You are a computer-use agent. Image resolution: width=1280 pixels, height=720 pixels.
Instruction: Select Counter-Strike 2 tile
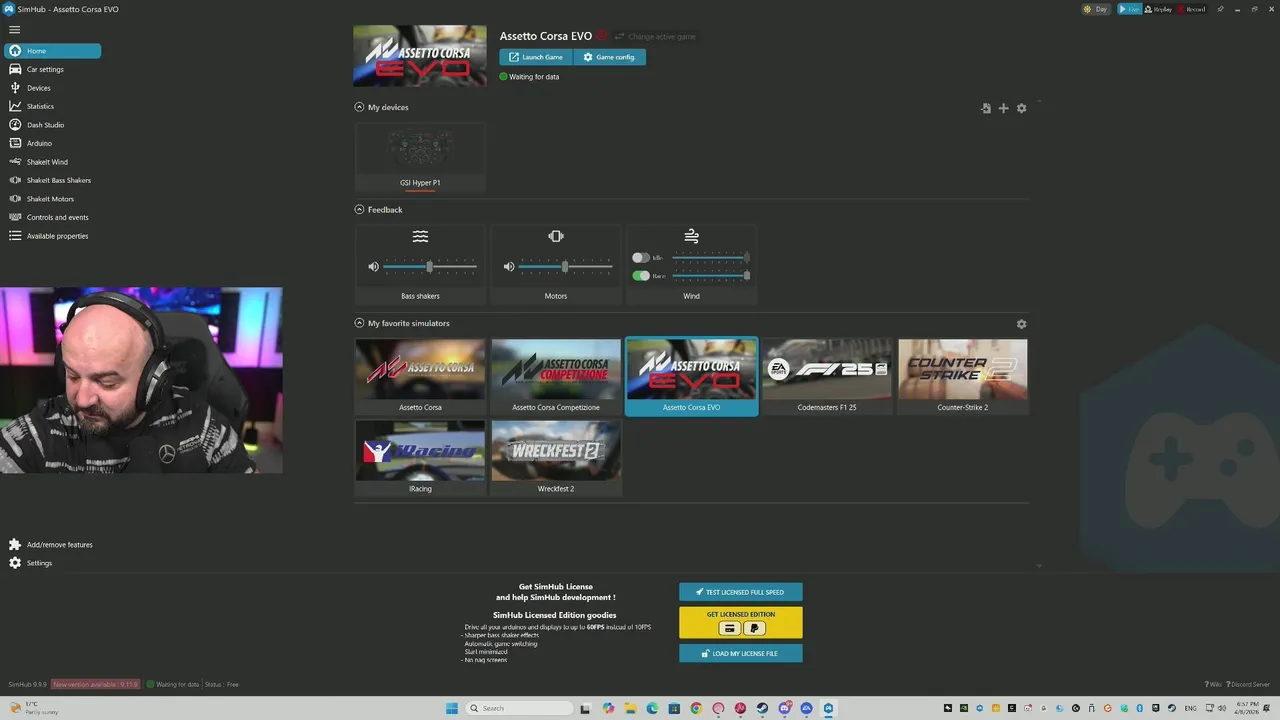pos(963,376)
